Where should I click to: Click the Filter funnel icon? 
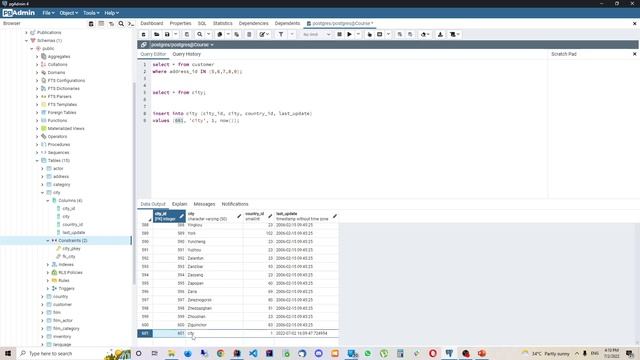pos(281,35)
